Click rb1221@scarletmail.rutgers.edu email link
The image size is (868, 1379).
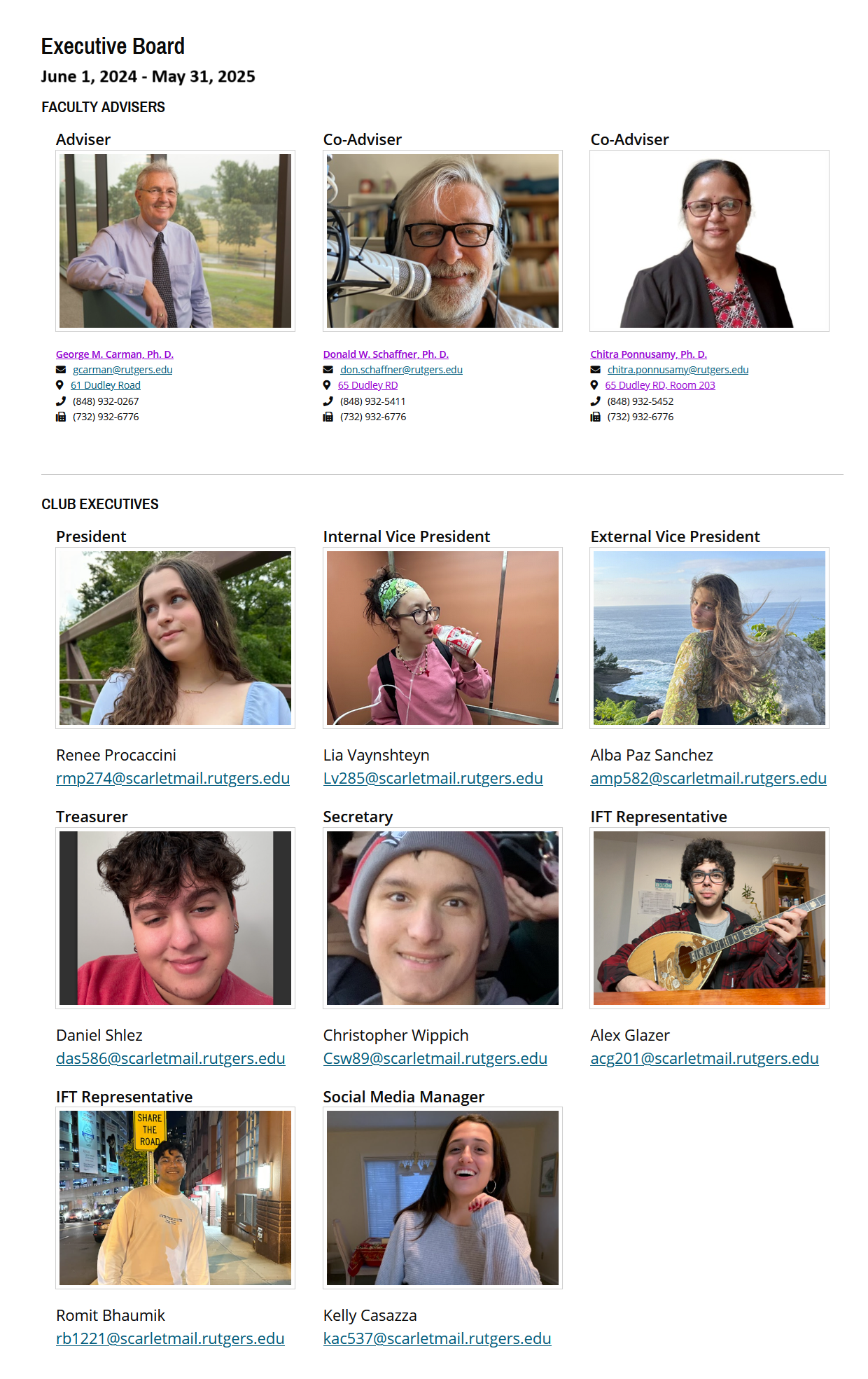170,1338
